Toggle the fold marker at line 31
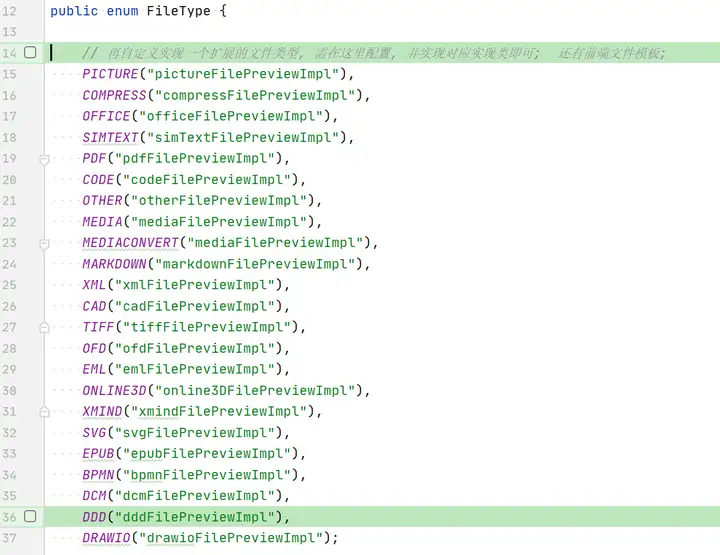This screenshot has width=720, height=555. click(44, 411)
